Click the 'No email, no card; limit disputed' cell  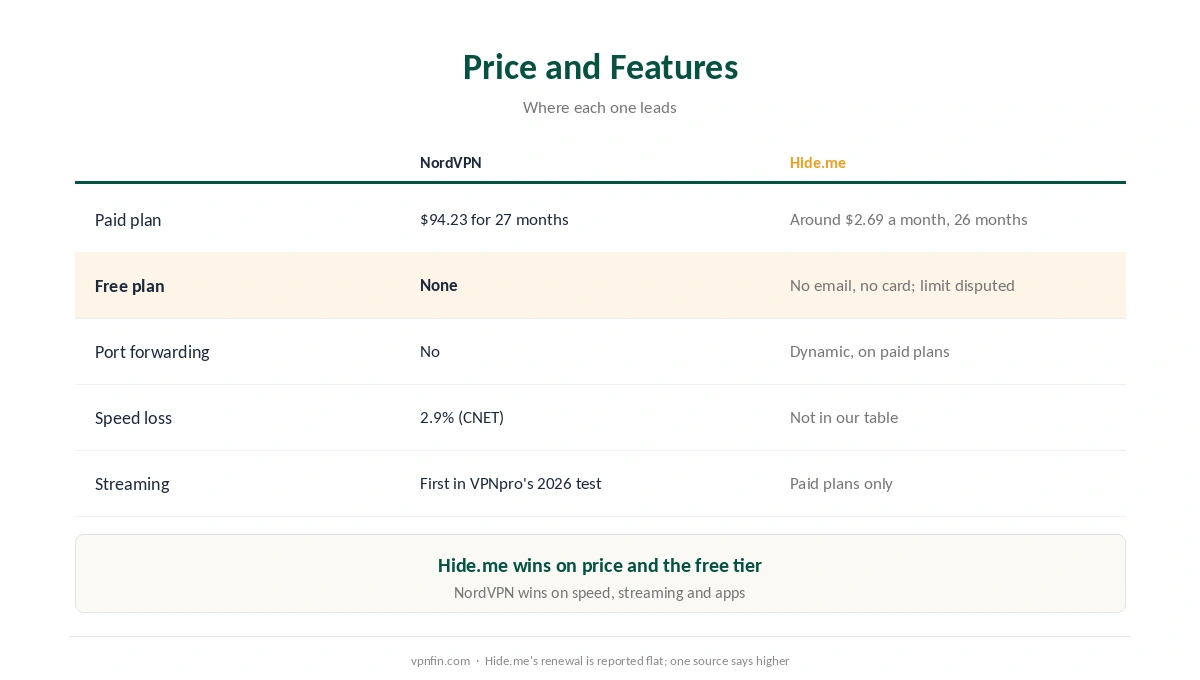[902, 285]
